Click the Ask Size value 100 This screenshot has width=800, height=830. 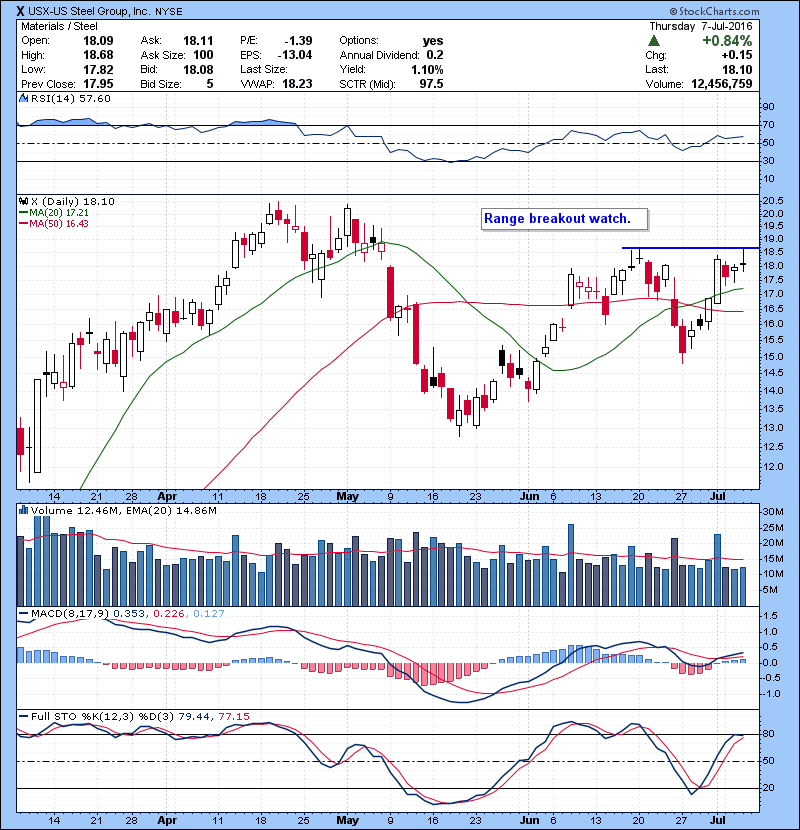tap(203, 55)
